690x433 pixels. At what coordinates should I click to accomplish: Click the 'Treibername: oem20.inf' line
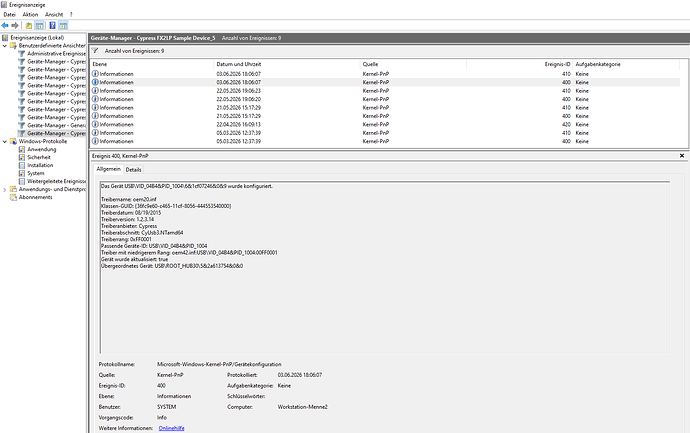(128, 199)
